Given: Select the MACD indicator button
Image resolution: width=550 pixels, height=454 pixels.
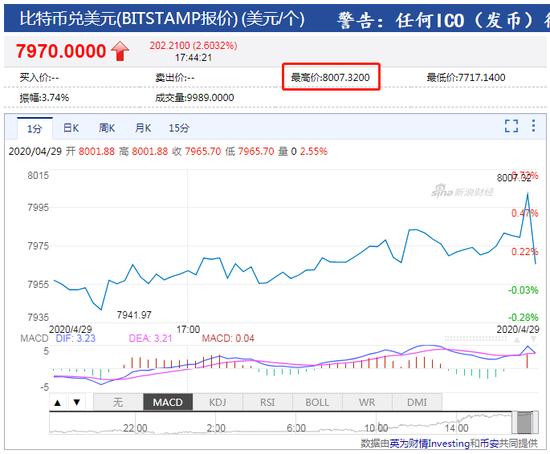Looking at the screenshot, I should [168, 402].
